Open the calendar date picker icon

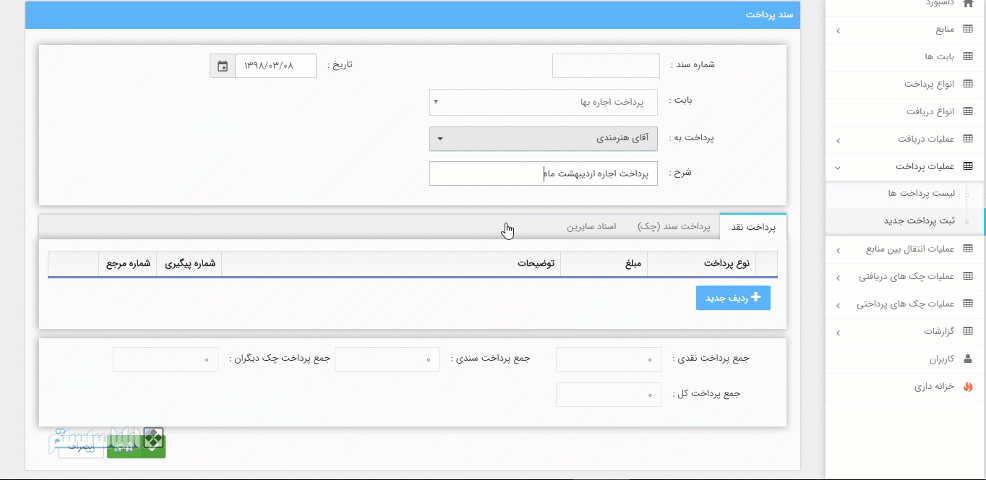click(223, 65)
